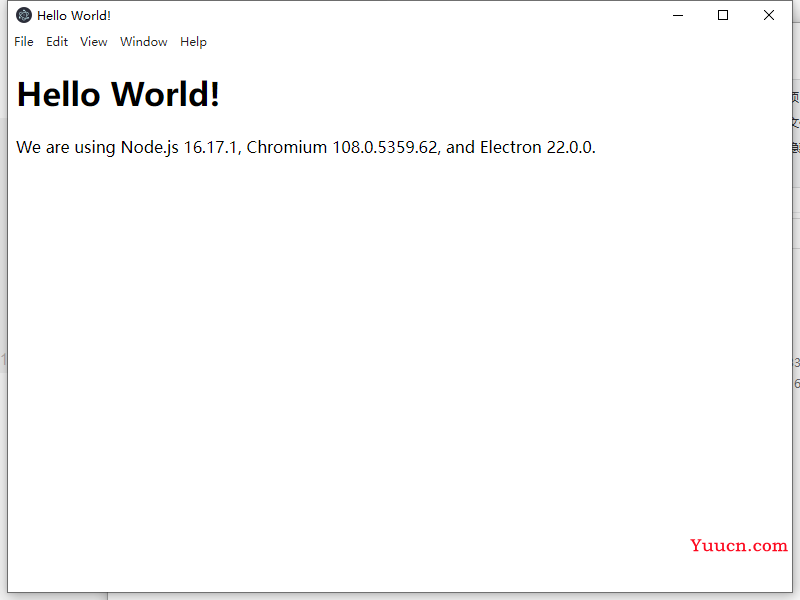Maximize the Hello World window

tap(723, 15)
